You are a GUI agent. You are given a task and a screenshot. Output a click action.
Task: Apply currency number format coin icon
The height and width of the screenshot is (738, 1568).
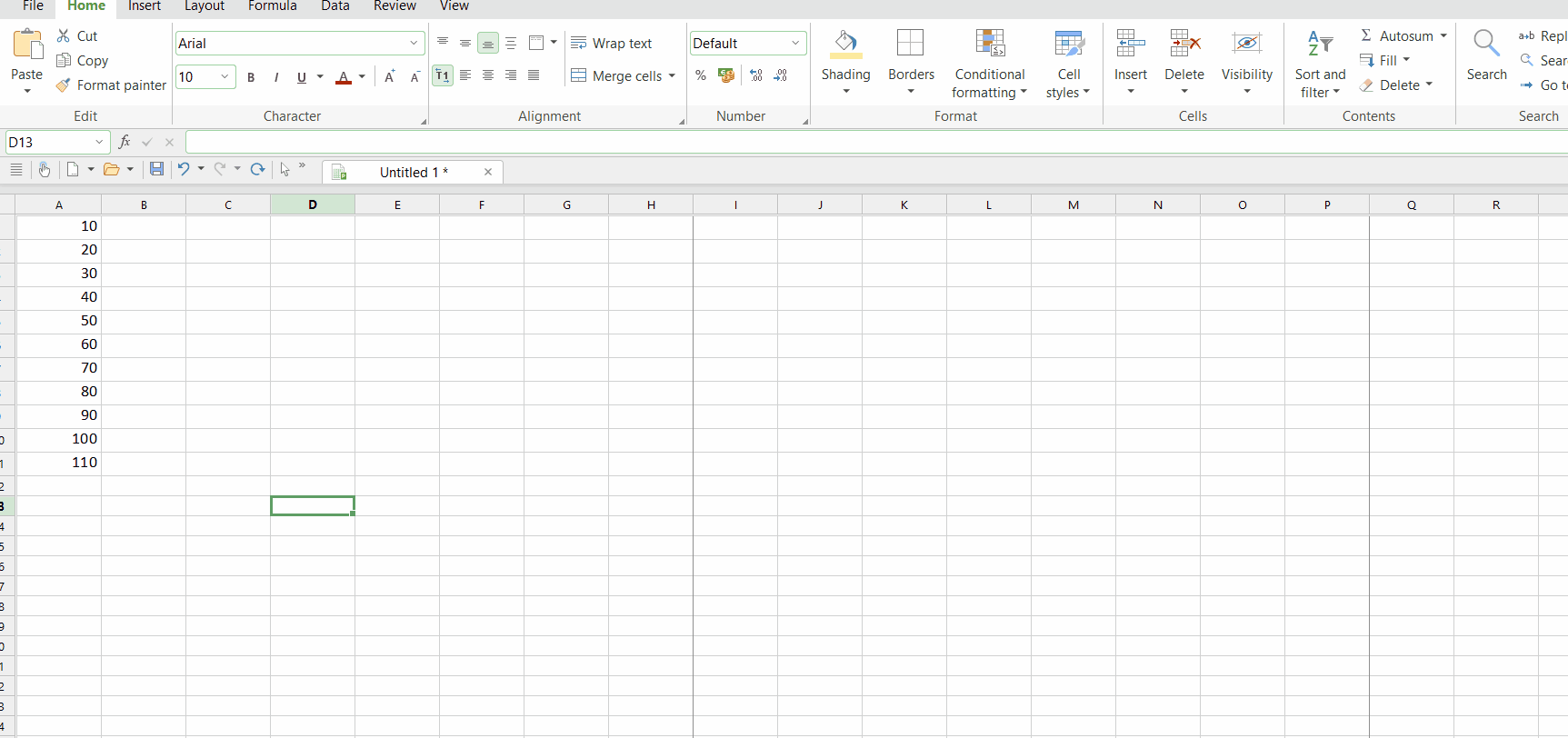pos(726,75)
